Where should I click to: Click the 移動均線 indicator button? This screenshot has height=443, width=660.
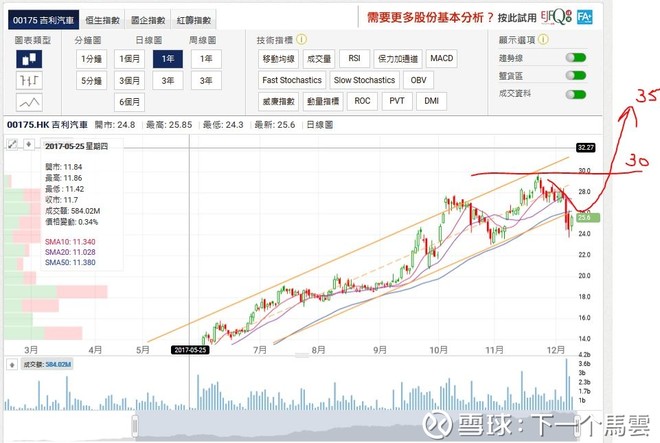pyautogui.click(x=278, y=59)
